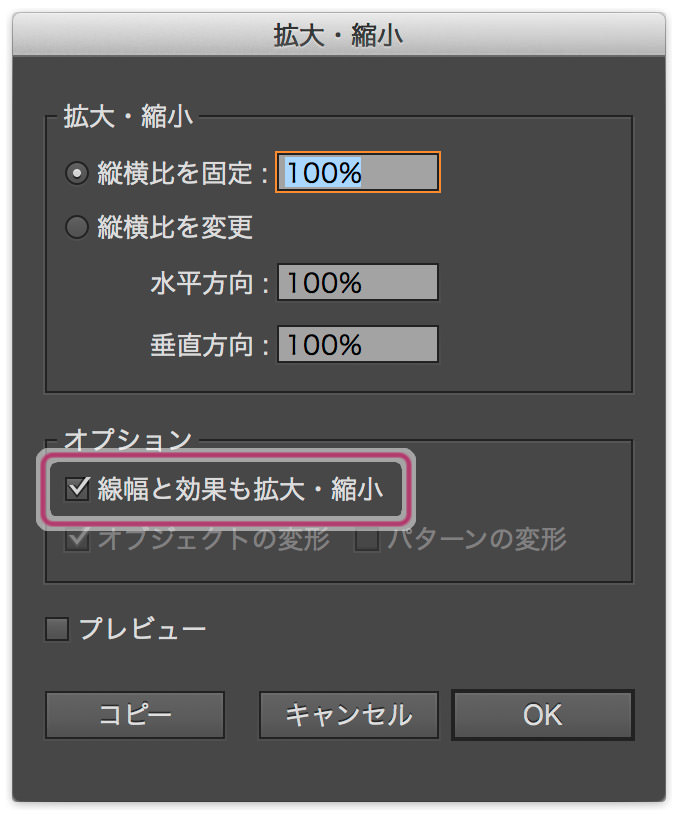Select the 縦横比を固定 radio button
The width and height of the screenshot is (678, 814).
77,173
